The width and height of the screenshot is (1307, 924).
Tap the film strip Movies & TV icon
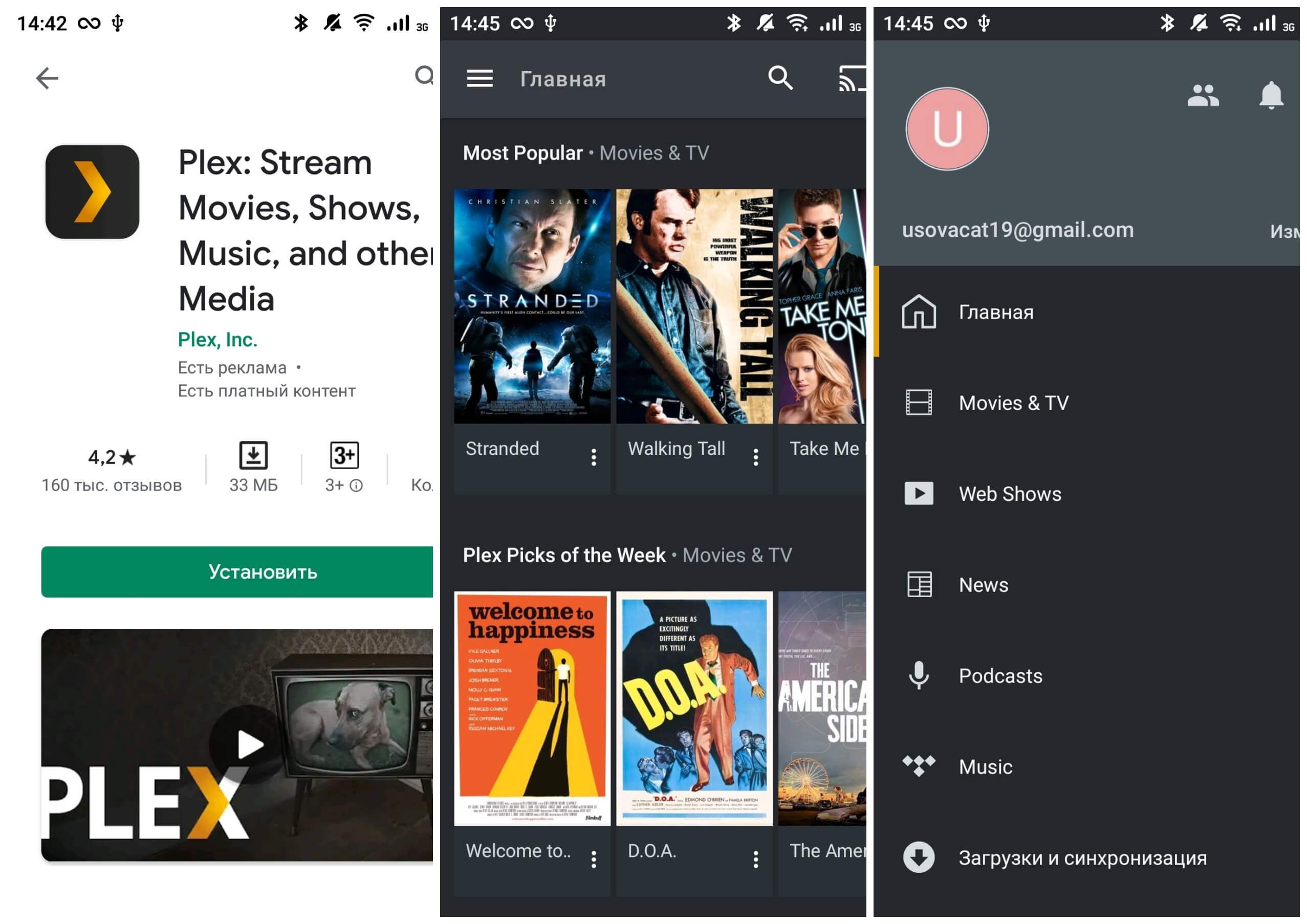pos(919,402)
